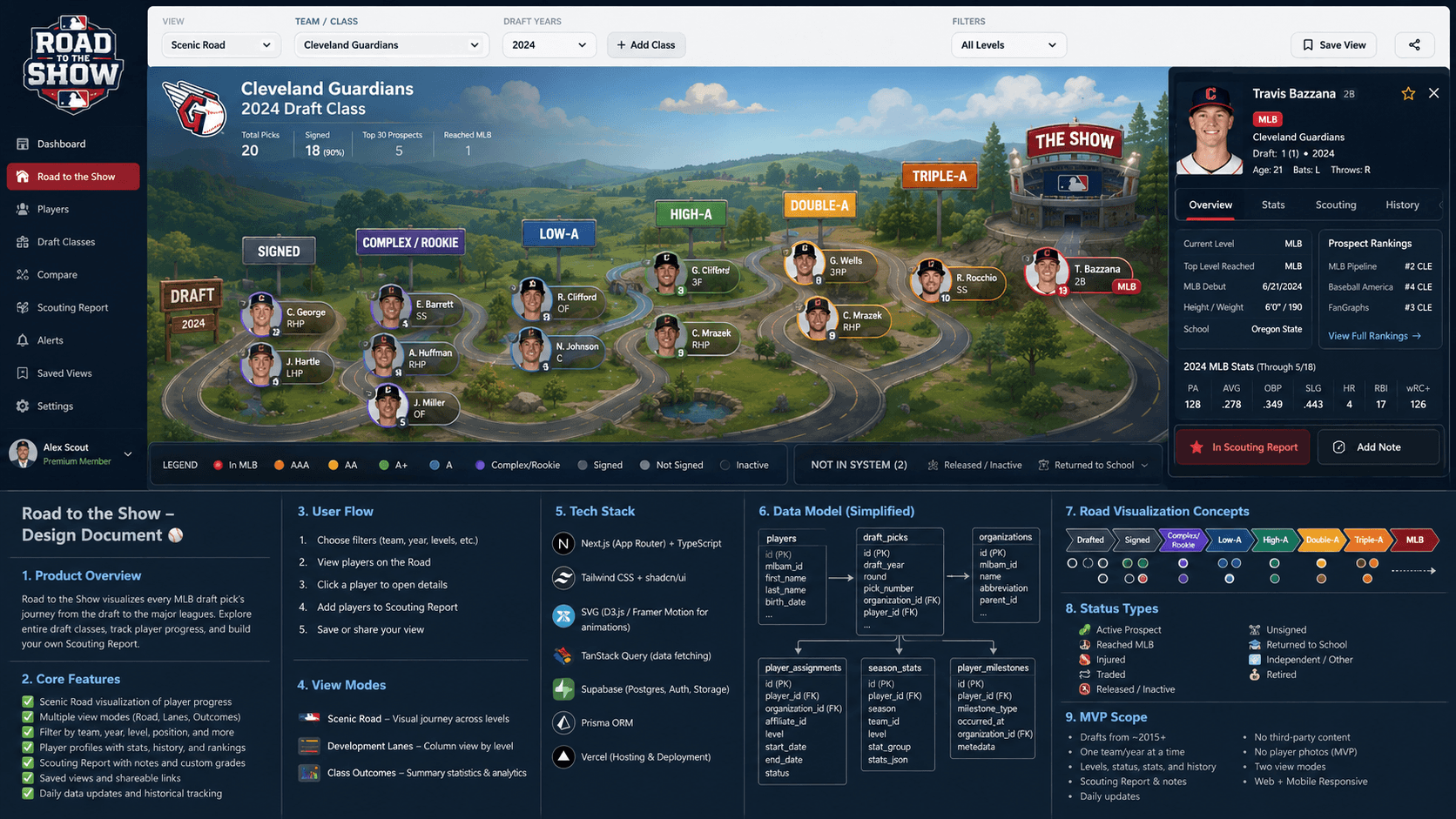Open the All Levels filter dropdown
Screen dimensions: 1456x819
[x=1008, y=44]
